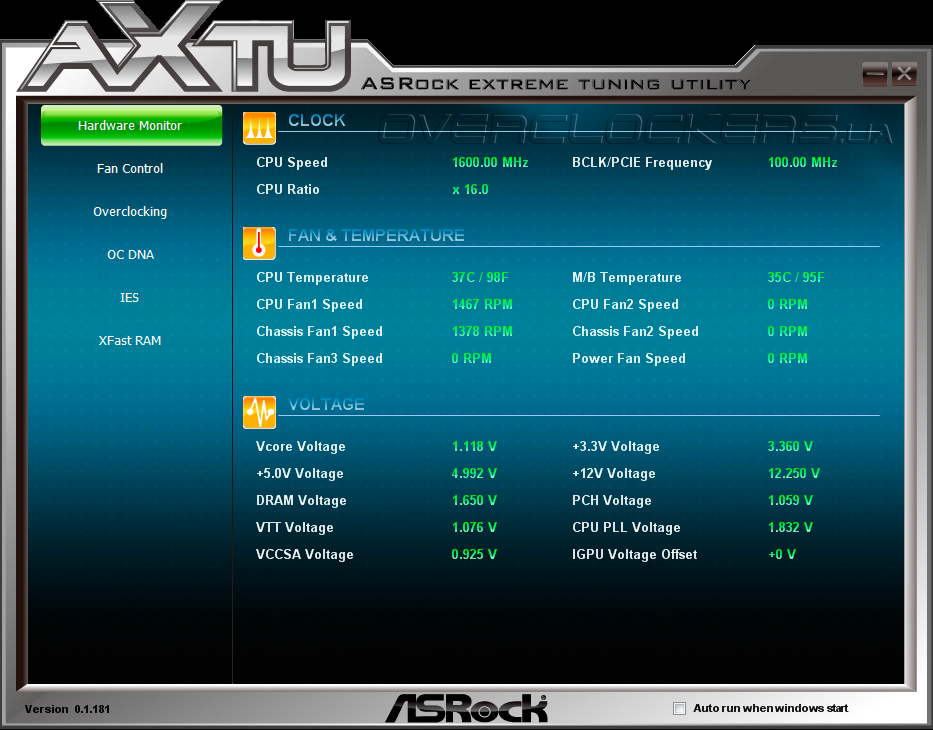This screenshot has height=730, width=933.
Task: Click the CPU Temperature label
Action: coord(312,277)
